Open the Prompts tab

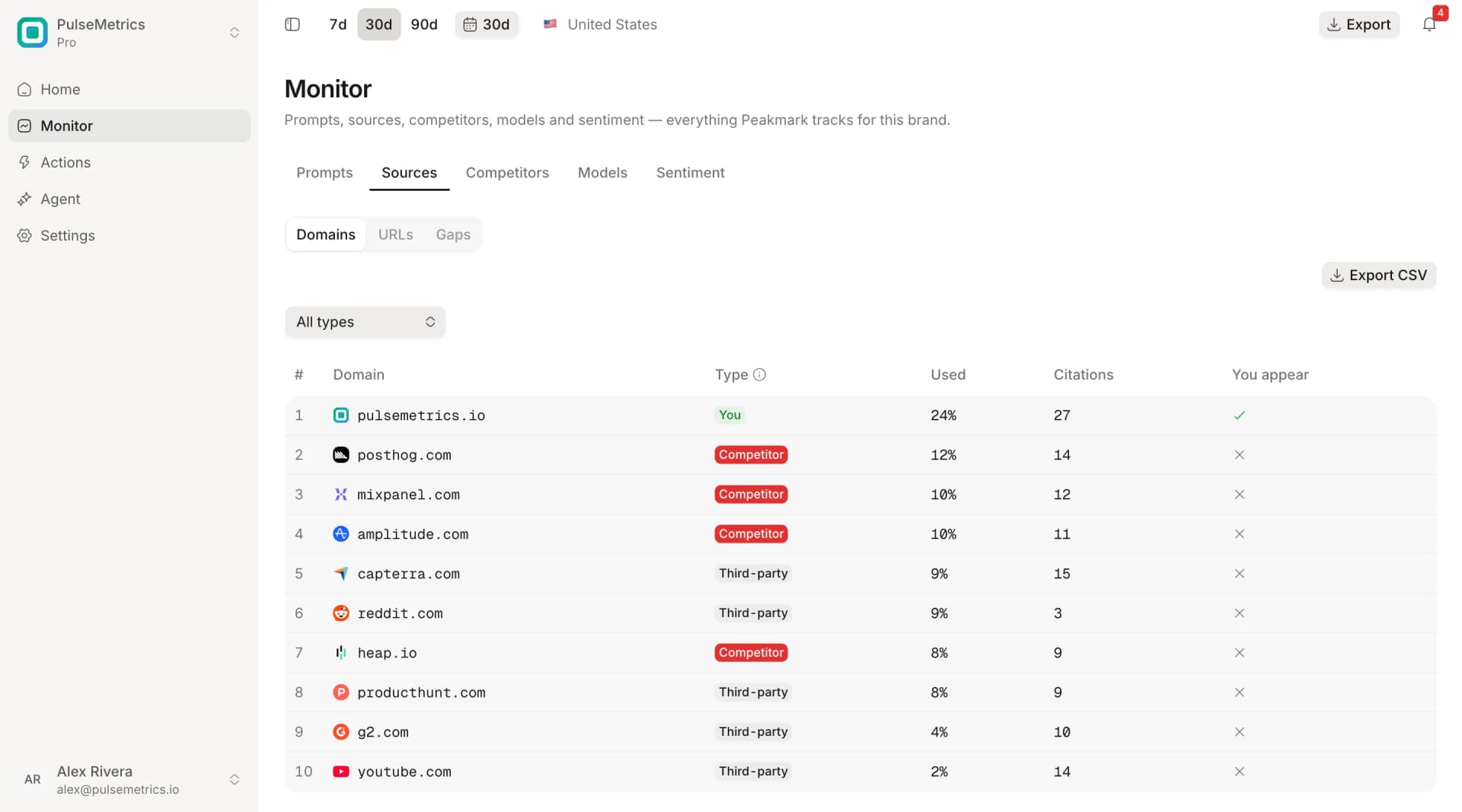click(324, 173)
